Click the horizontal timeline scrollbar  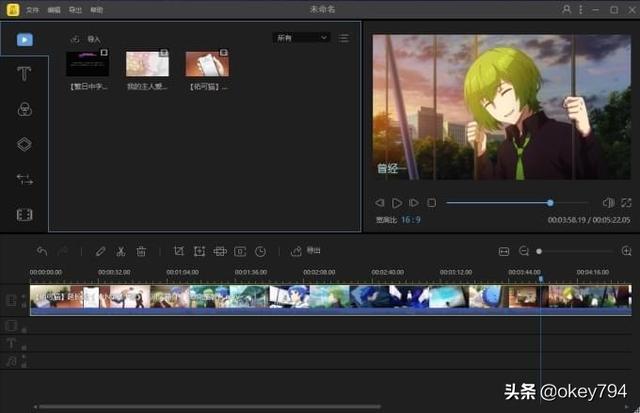click(x=210, y=406)
